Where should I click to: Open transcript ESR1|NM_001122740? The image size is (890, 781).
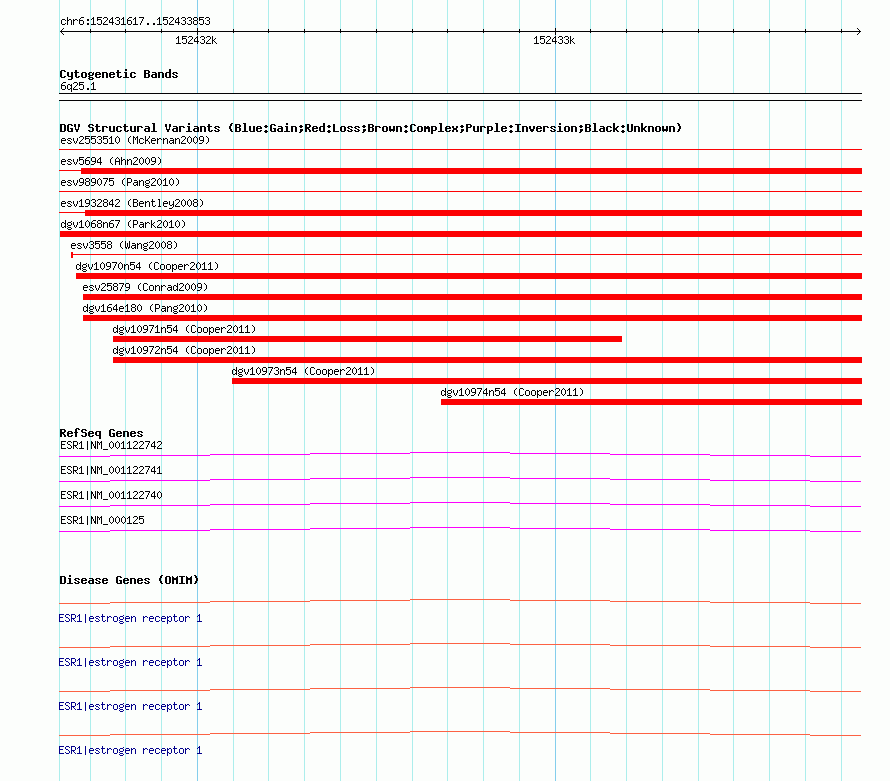111,496
